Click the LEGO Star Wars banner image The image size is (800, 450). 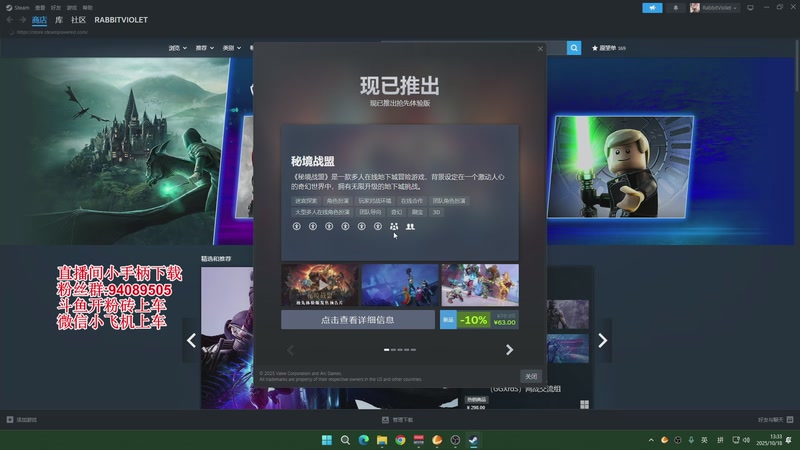point(620,167)
